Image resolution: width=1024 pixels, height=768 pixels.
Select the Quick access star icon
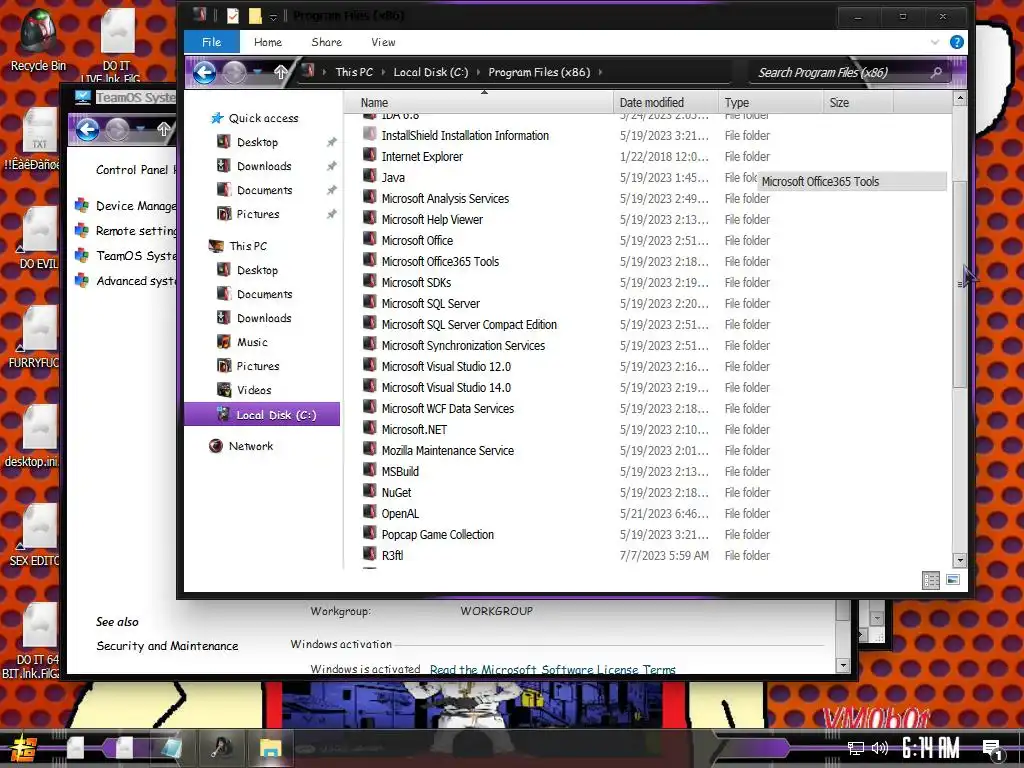tap(217, 118)
